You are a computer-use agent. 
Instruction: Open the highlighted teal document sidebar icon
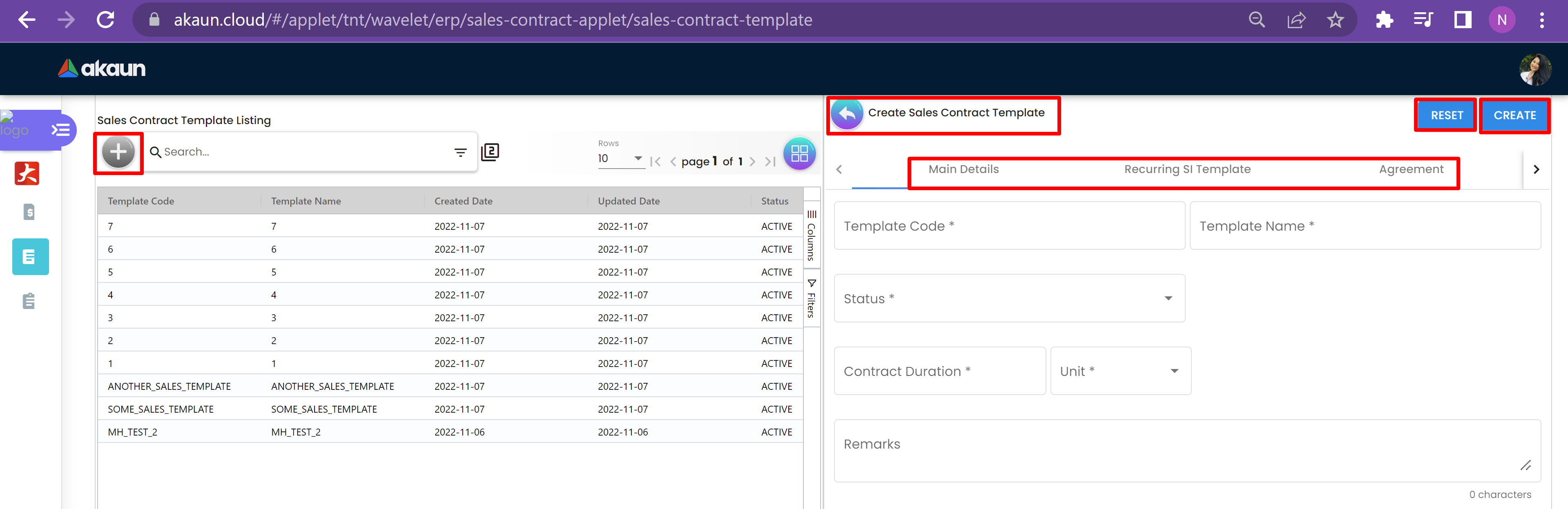pyautogui.click(x=30, y=257)
